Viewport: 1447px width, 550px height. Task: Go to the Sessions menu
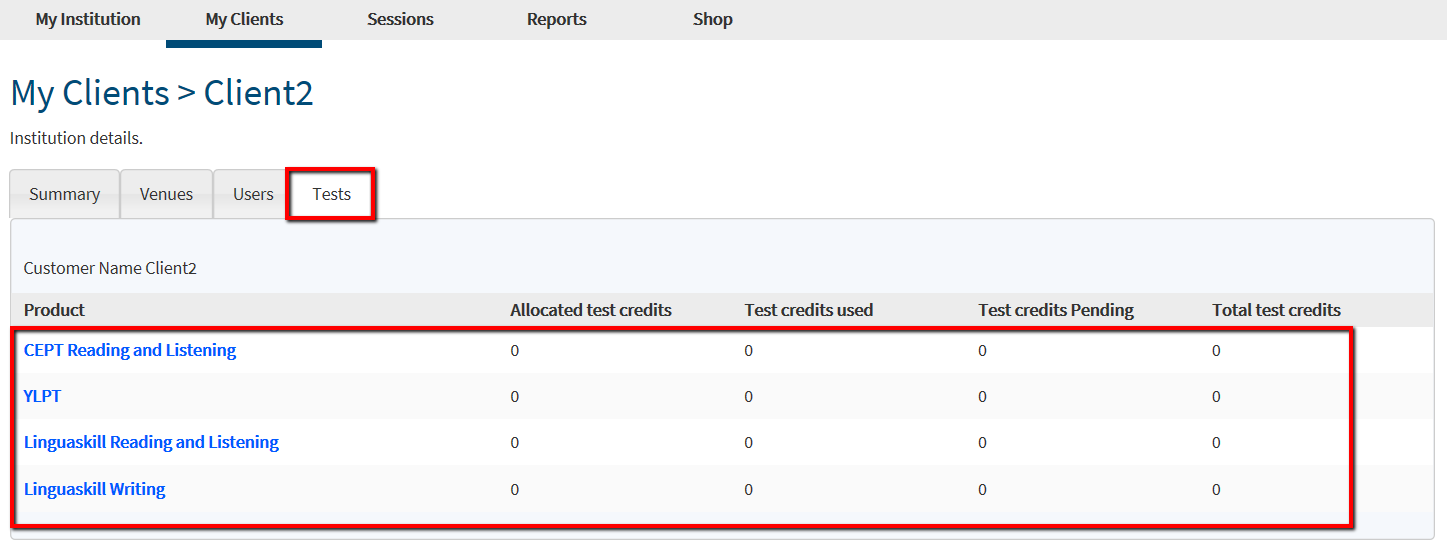coord(400,19)
